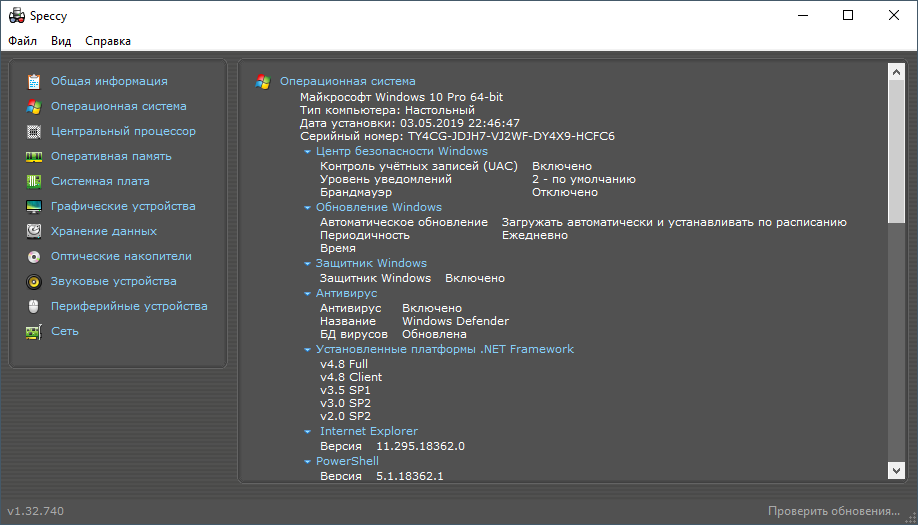Click the network card icon beside Сеть

coord(34,332)
